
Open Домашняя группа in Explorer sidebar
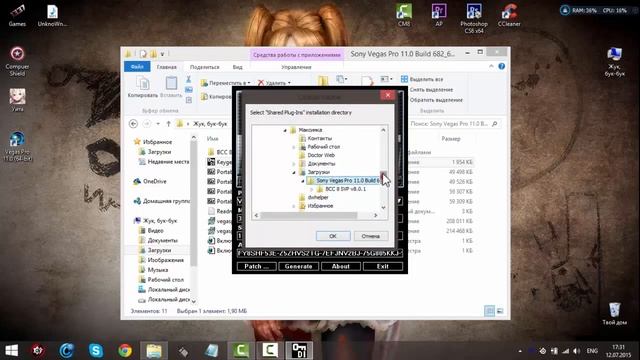(x=162, y=201)
